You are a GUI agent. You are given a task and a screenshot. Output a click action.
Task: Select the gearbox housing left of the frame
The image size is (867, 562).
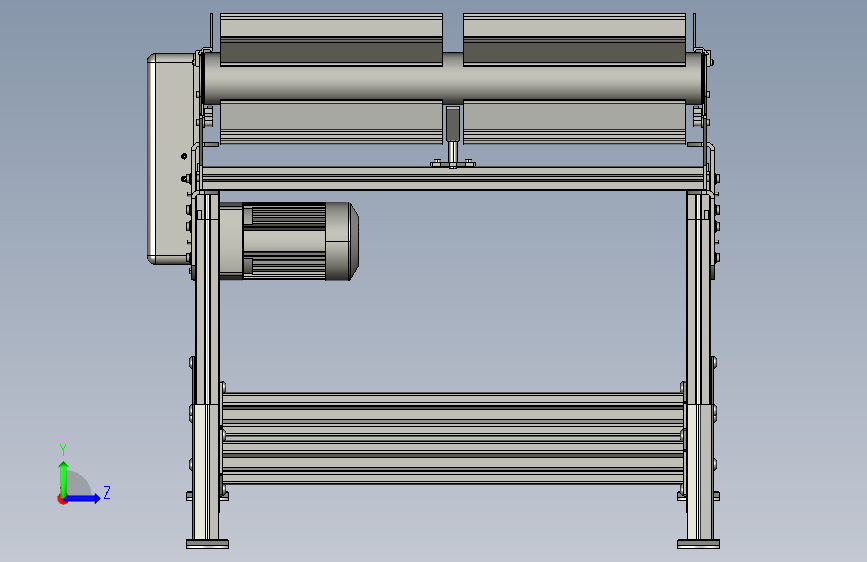click(171, 159)
